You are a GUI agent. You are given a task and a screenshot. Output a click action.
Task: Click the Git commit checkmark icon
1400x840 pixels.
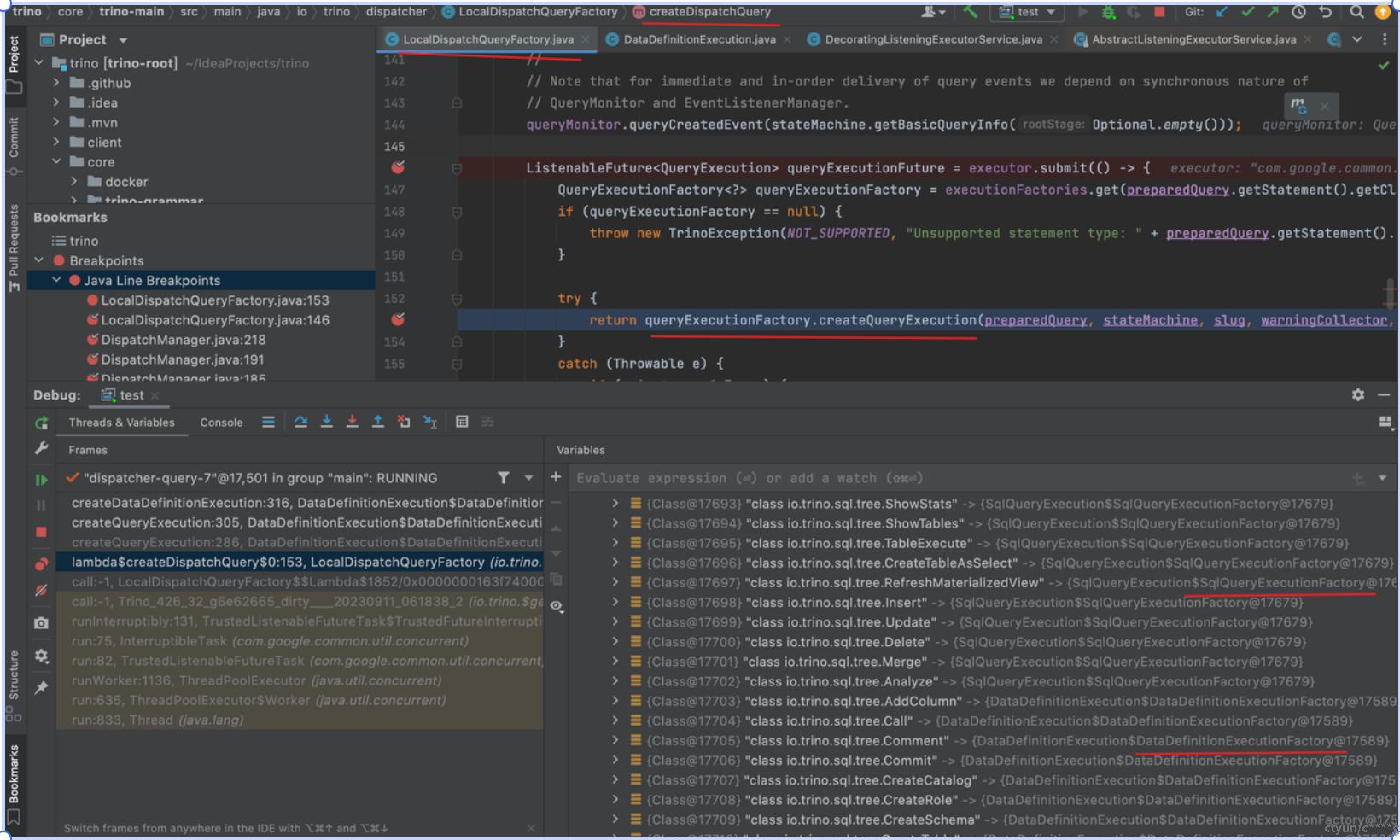(1248, 12)
